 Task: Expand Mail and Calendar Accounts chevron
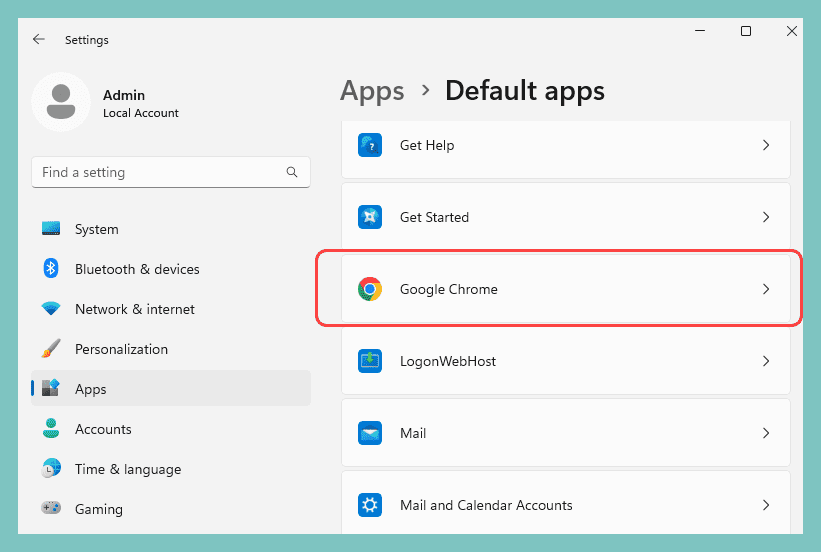tap(766, 505)
